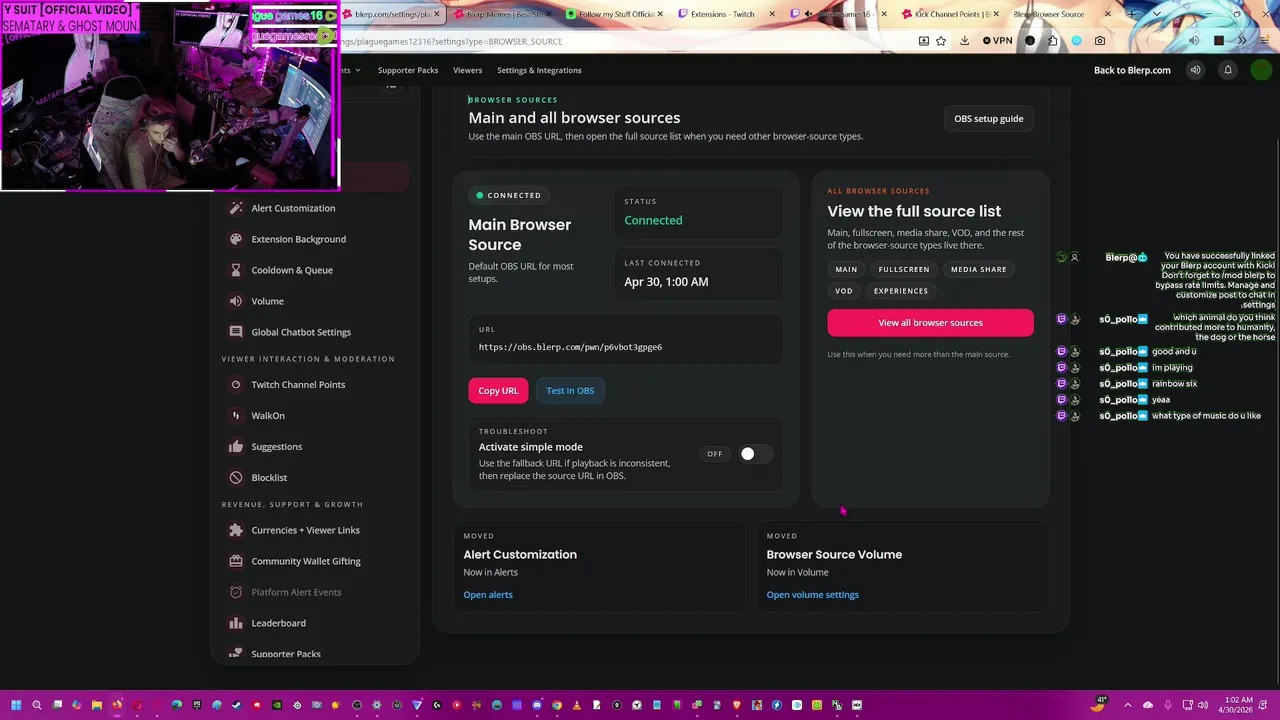Viewport: 1280px width, 720px height.
Task: Open the Cooldown & Queue hourglass icon
Action: coord(236,270)
